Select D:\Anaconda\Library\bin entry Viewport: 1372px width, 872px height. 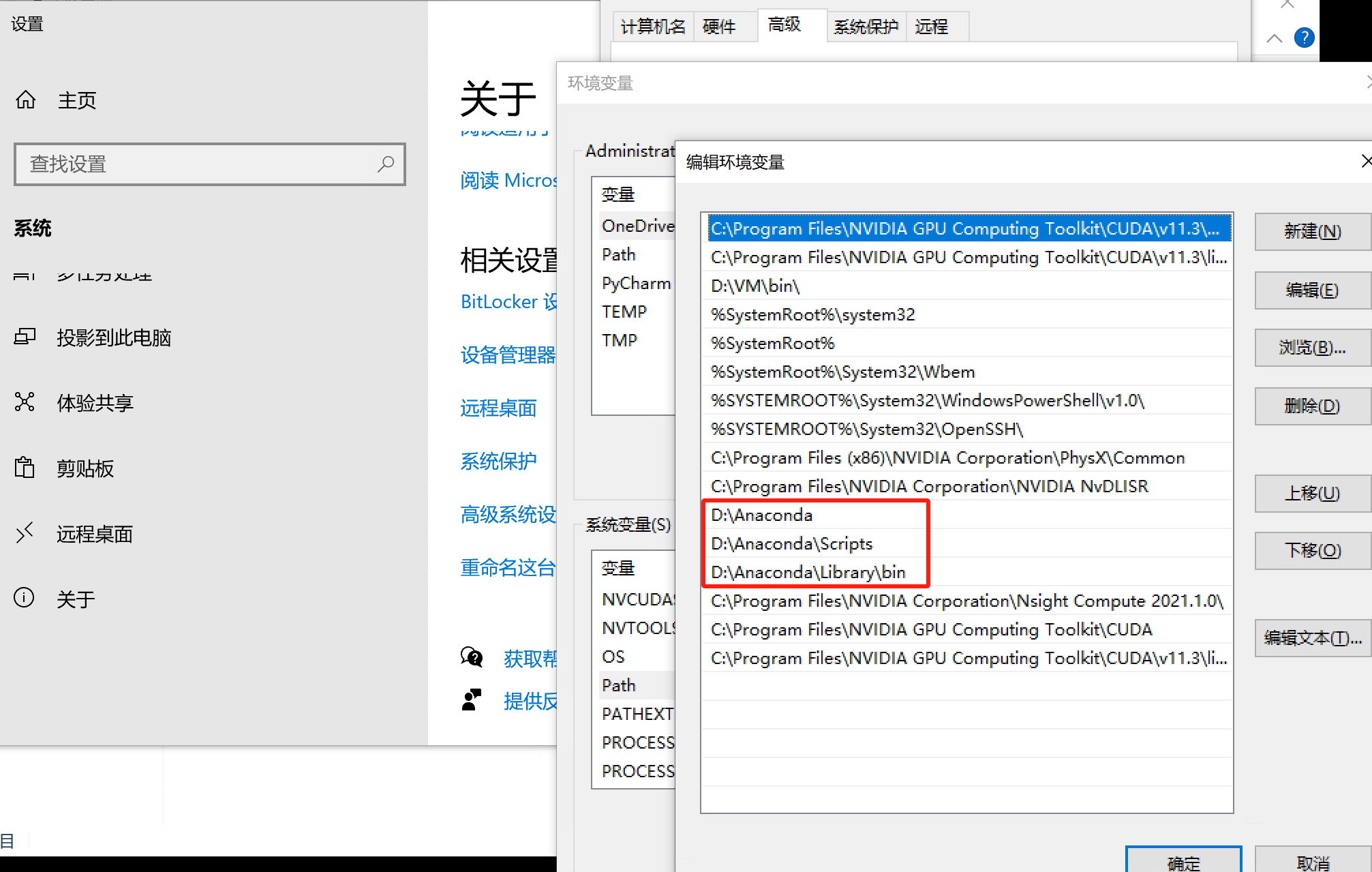tap(969, 572)
